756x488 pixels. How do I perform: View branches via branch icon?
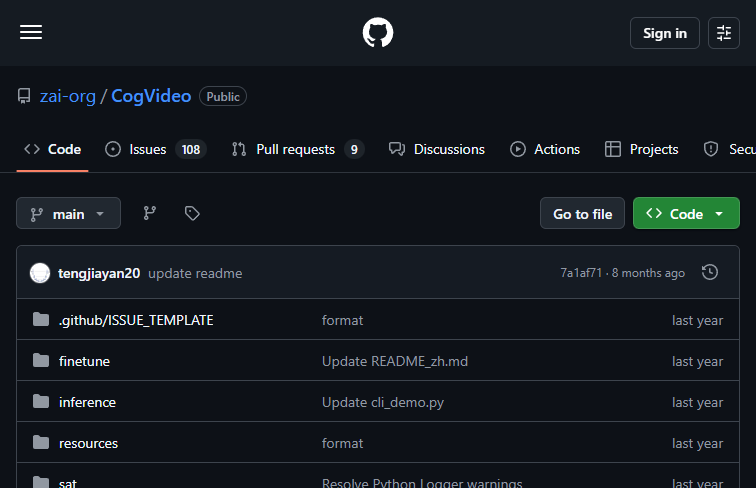tap(149, 213)
